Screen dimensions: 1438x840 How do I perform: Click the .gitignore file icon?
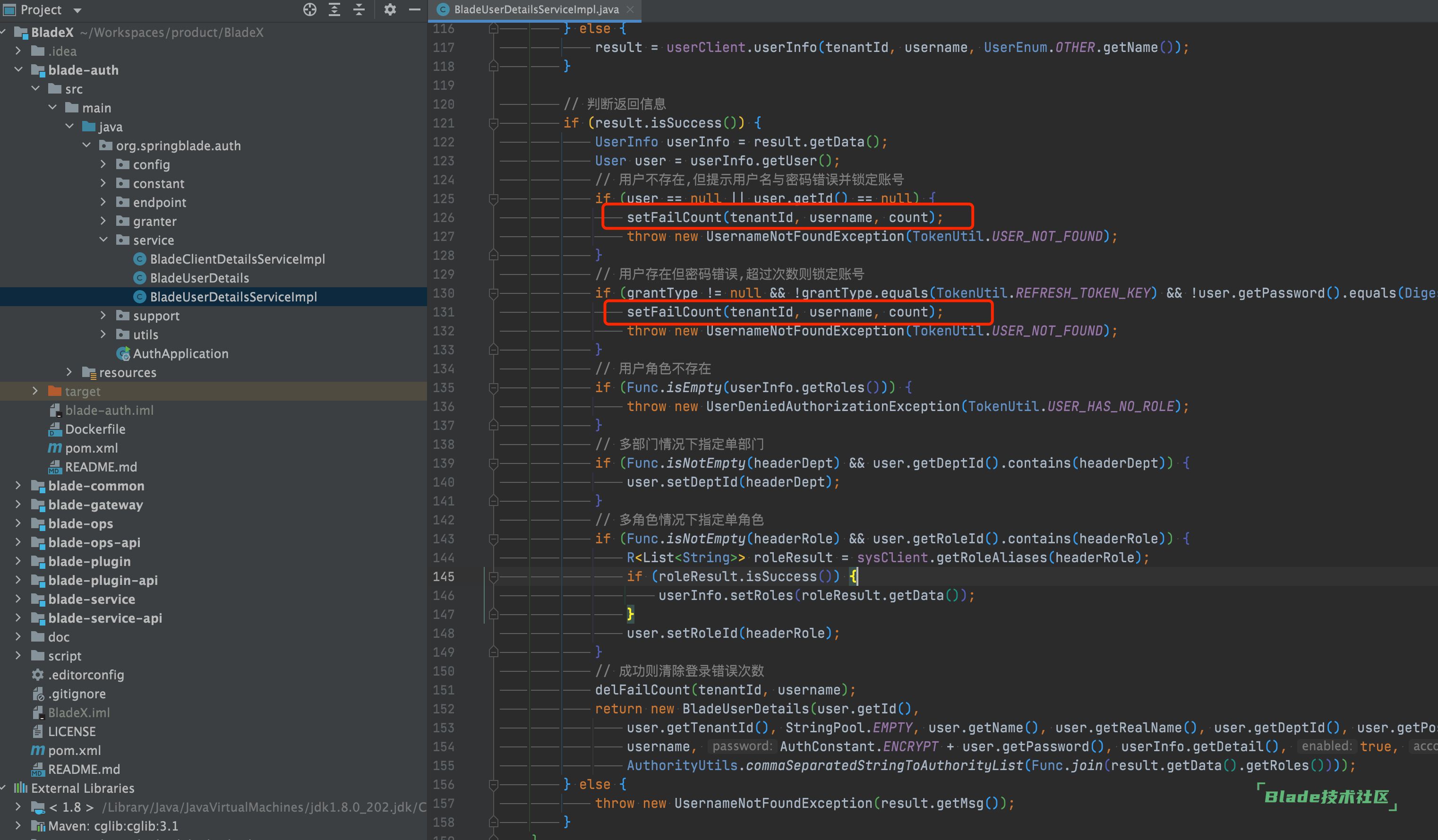(x=38, y=694)
